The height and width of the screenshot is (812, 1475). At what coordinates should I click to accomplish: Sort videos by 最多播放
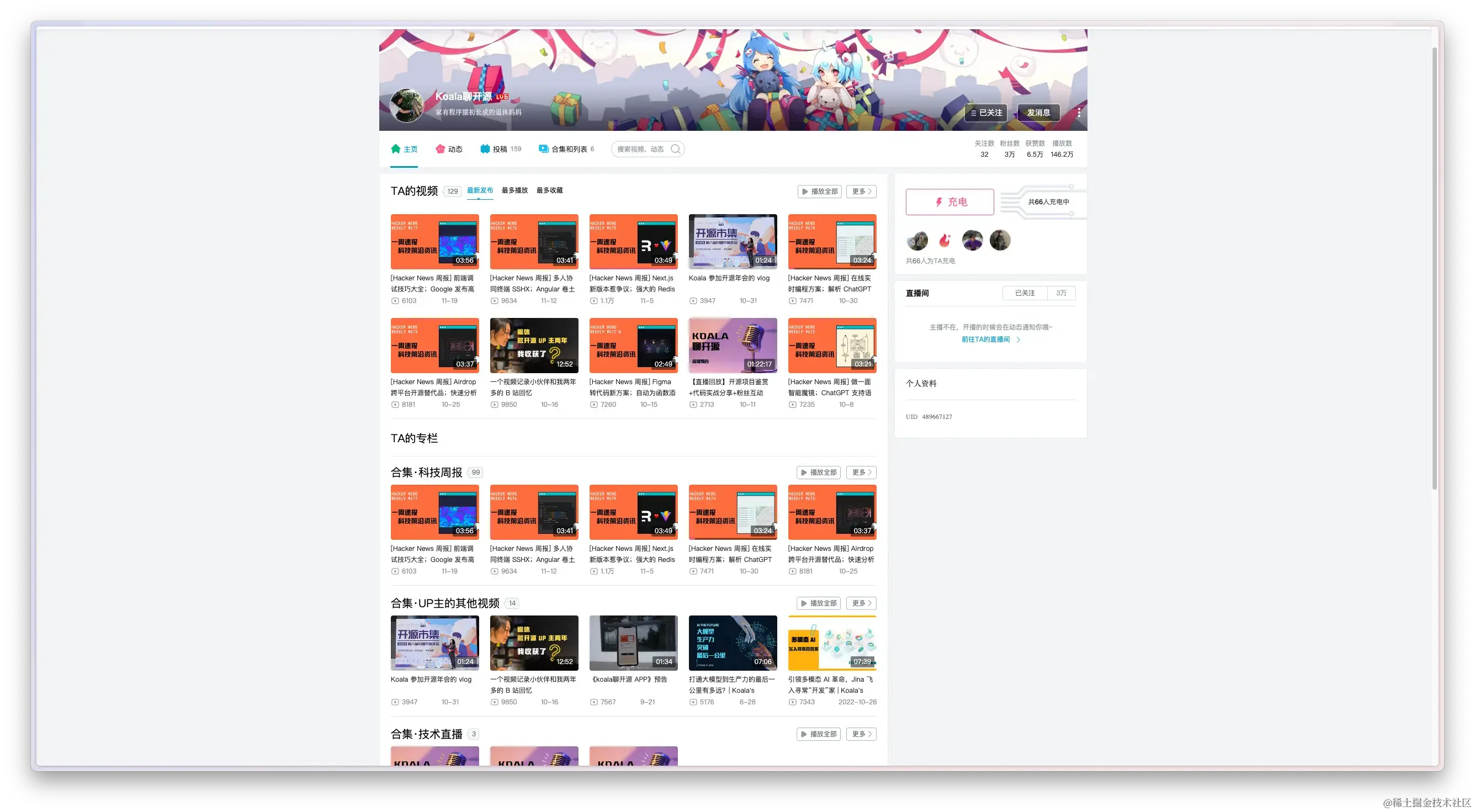click(514, 190)
